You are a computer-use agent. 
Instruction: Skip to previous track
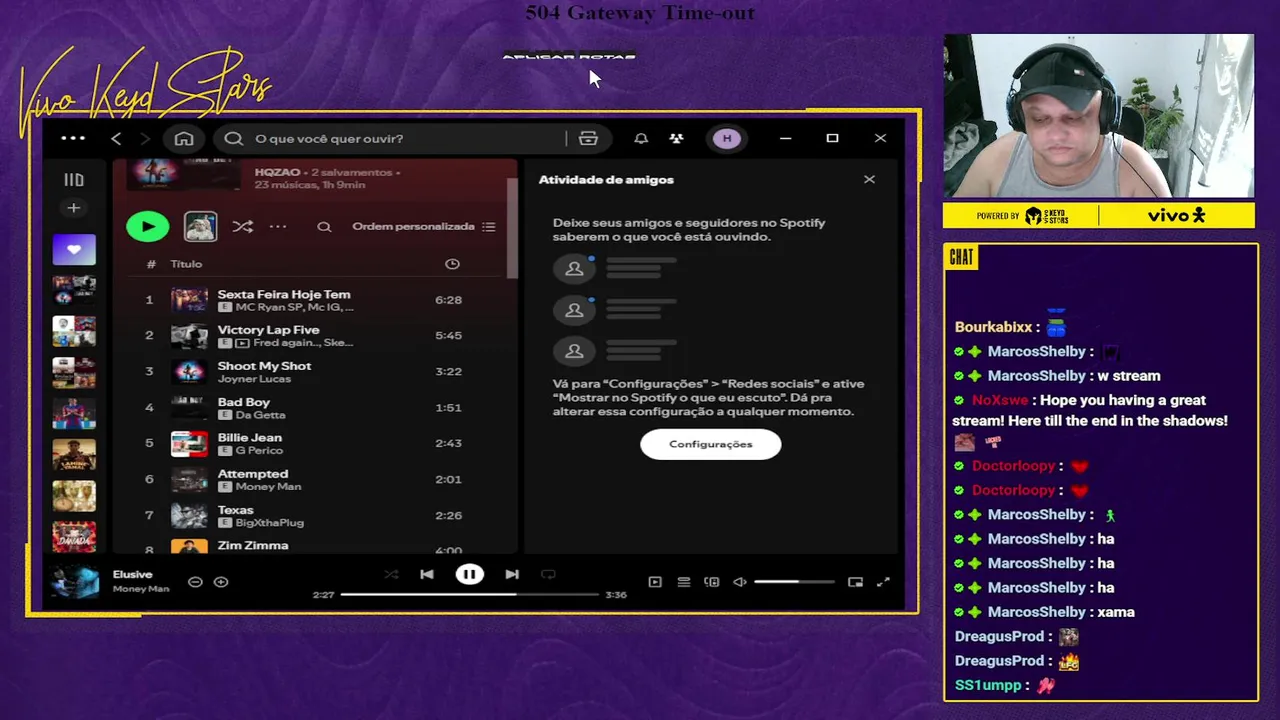[x=427, y=575]
